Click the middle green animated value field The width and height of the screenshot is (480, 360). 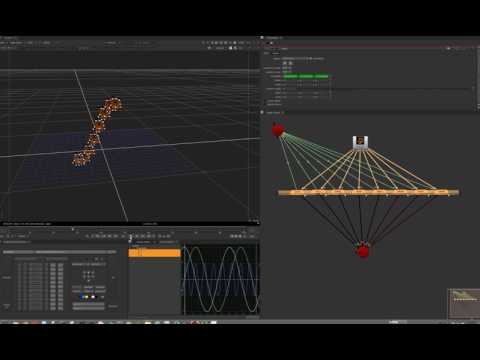click(x=306, y=76)
